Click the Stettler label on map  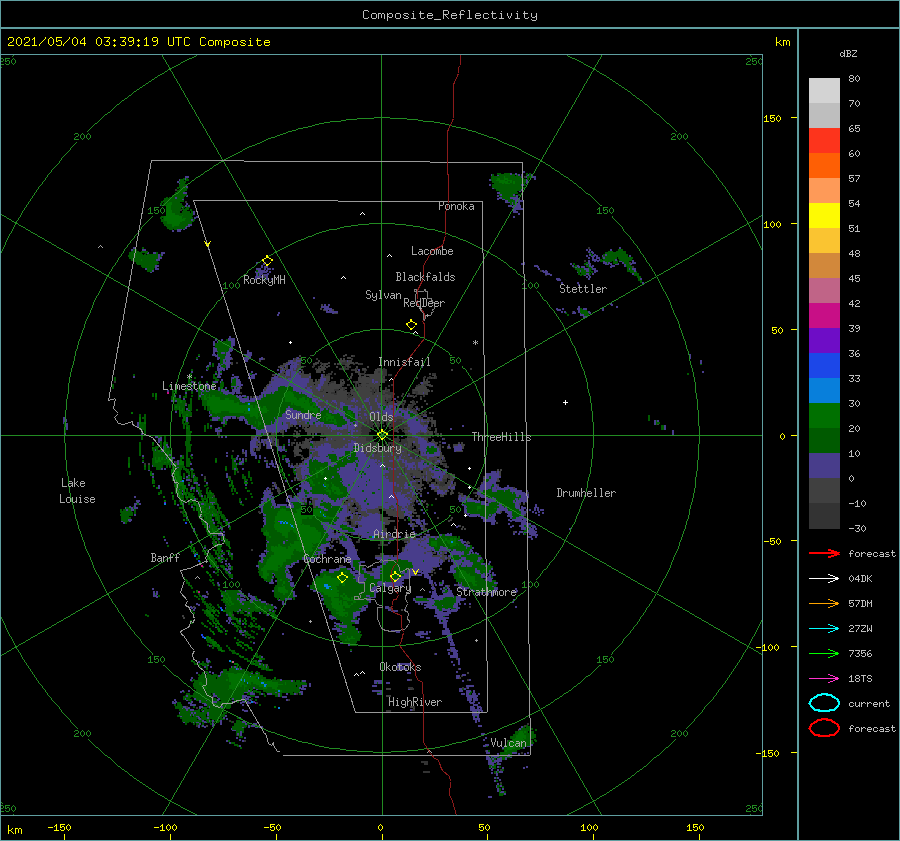coord(583,289)
